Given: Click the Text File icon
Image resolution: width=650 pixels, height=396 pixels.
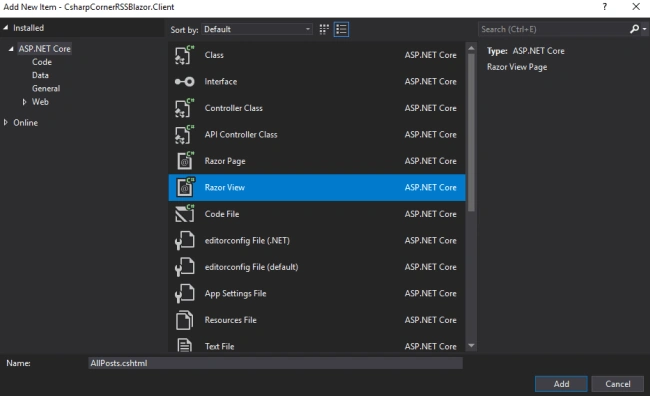Looking at the screenshot, I should [184, 345].
